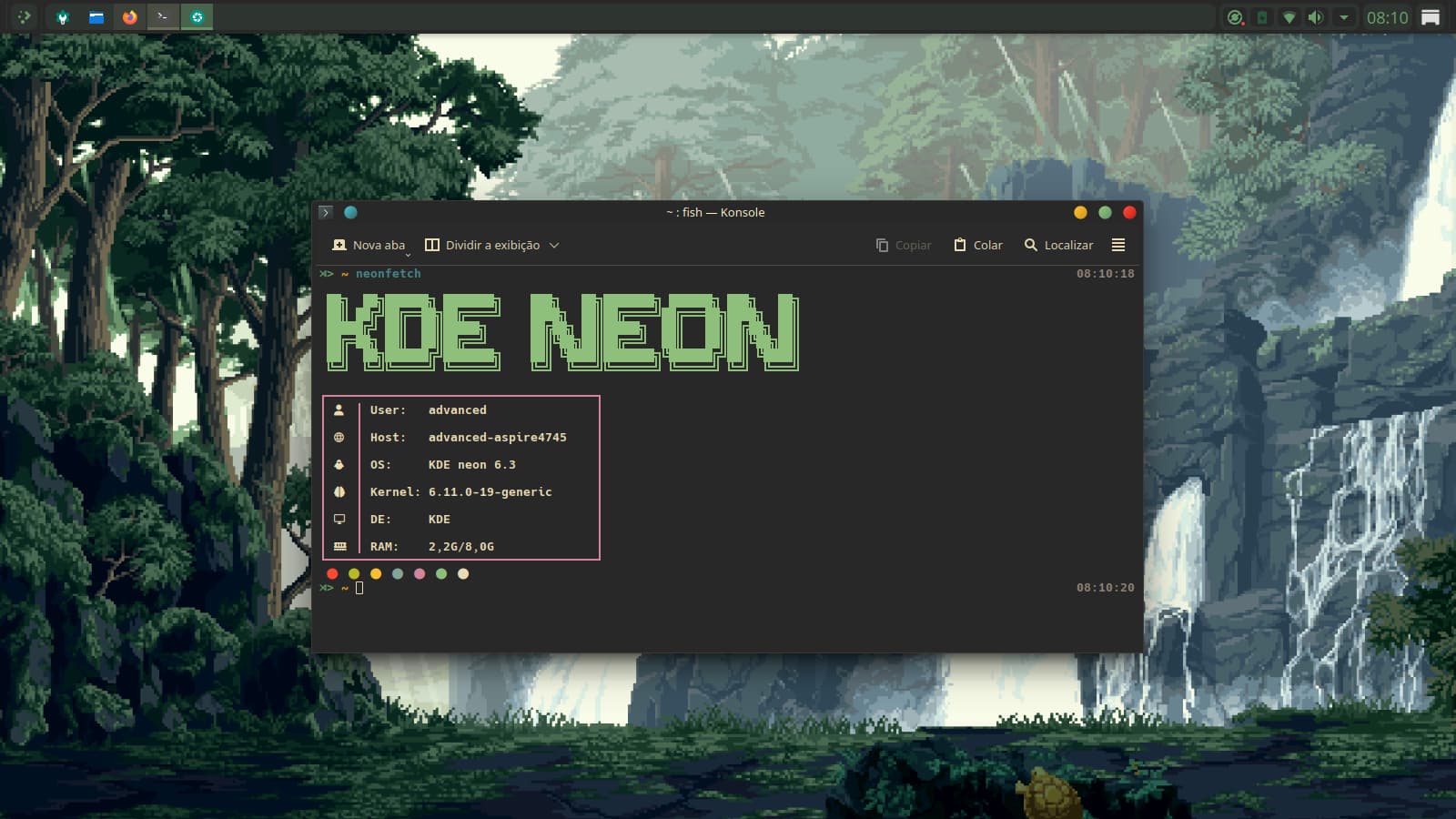Open the application launcher in top panel

(24, 17)
